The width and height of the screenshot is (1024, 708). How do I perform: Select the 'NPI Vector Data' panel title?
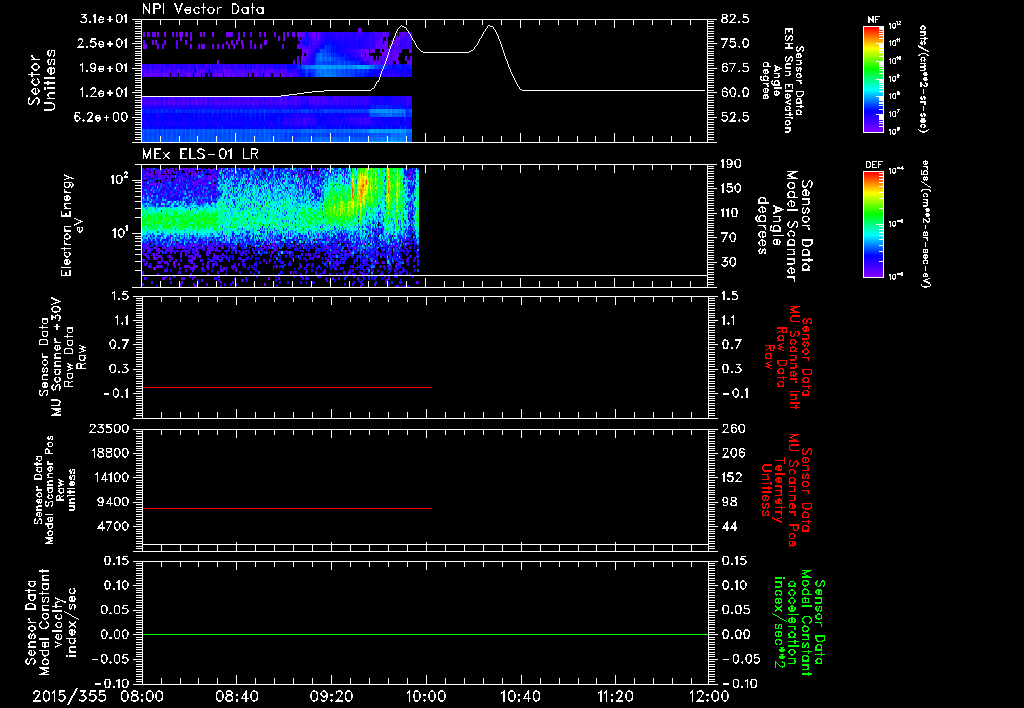[x=204, y=9]
